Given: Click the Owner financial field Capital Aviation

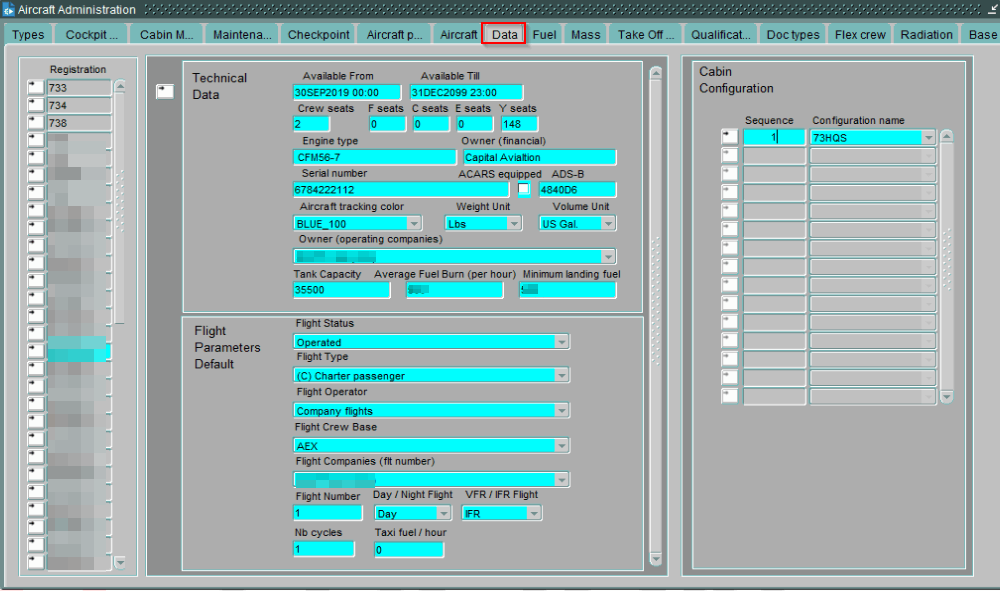Looking at the screenshot, I should (540, 157).
